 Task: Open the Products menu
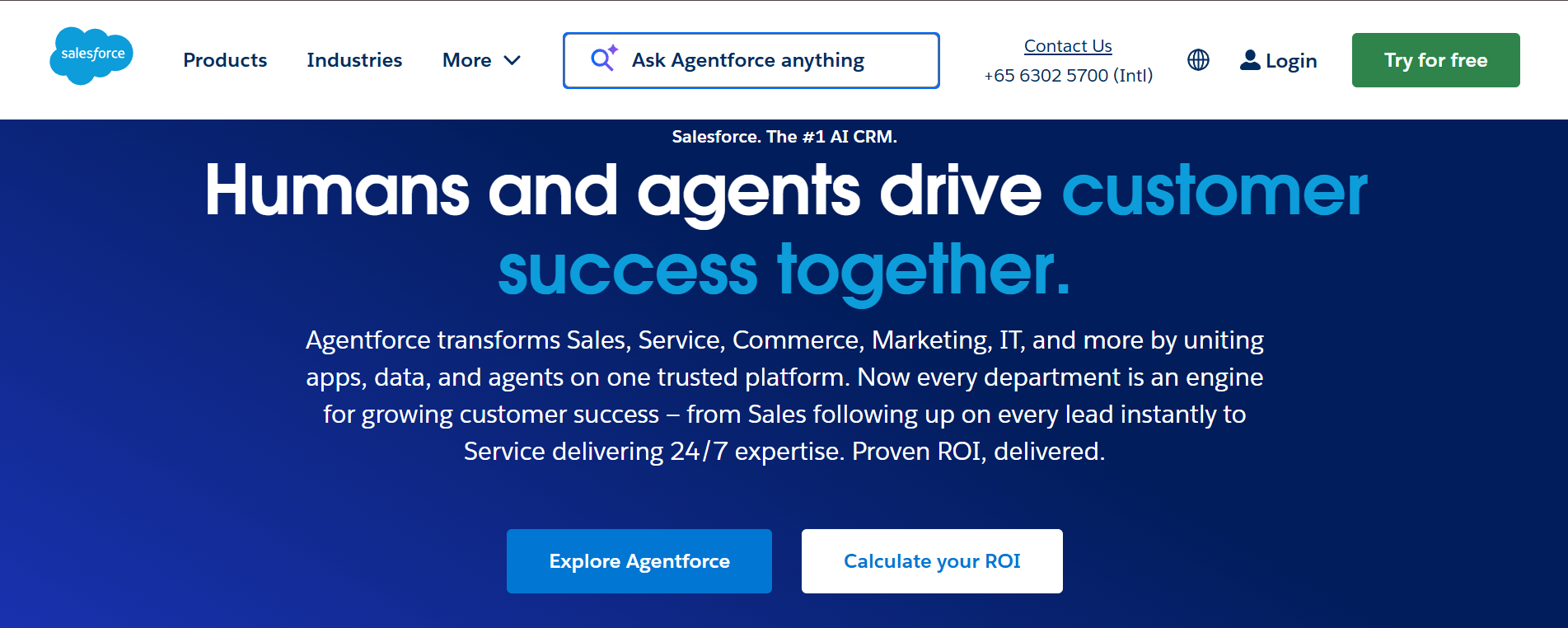click(x=225, y=60)
